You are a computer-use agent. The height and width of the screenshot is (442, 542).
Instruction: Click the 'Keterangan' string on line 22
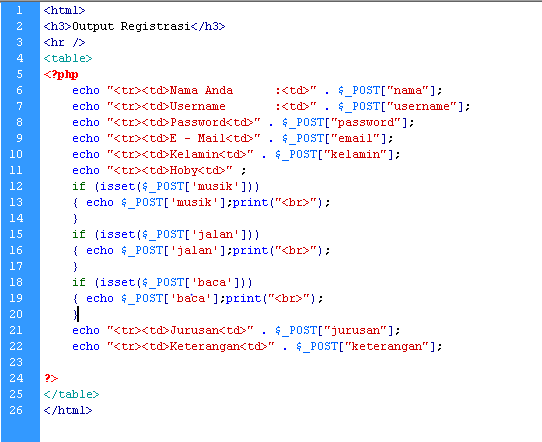click(x=205, y=346)
